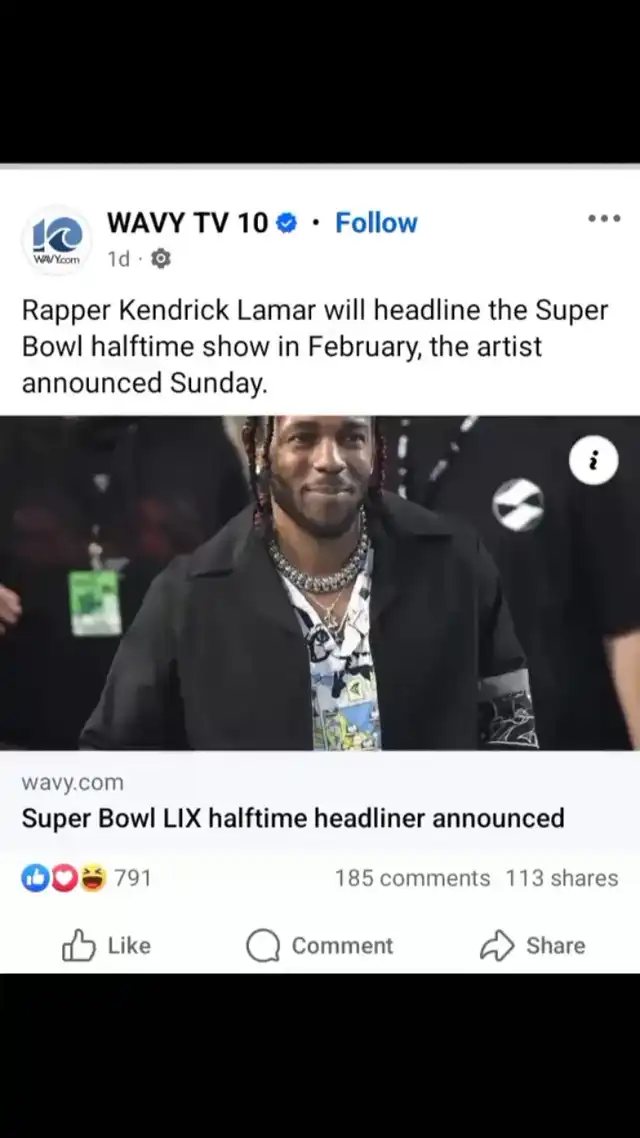View the 185 comments
The width and height of the screenshot is (640, 1138).
click(412, 878)
